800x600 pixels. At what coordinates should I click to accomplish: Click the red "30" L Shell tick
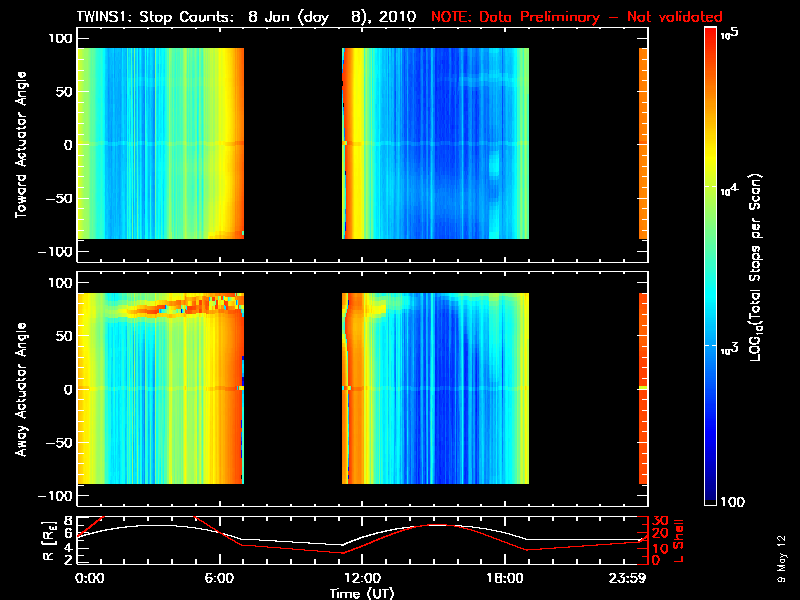[x=661, y=521]
